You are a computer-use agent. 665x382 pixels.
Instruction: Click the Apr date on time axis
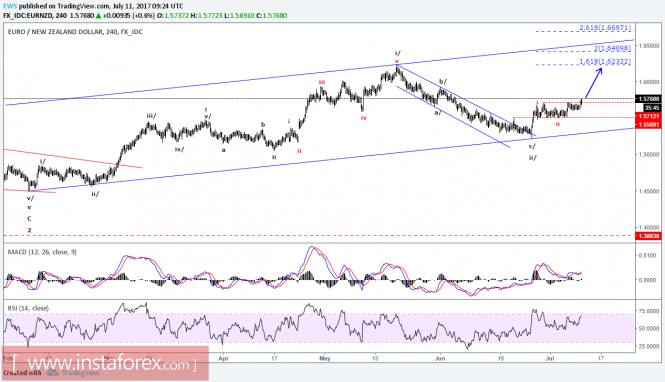[x=224, y=358]
